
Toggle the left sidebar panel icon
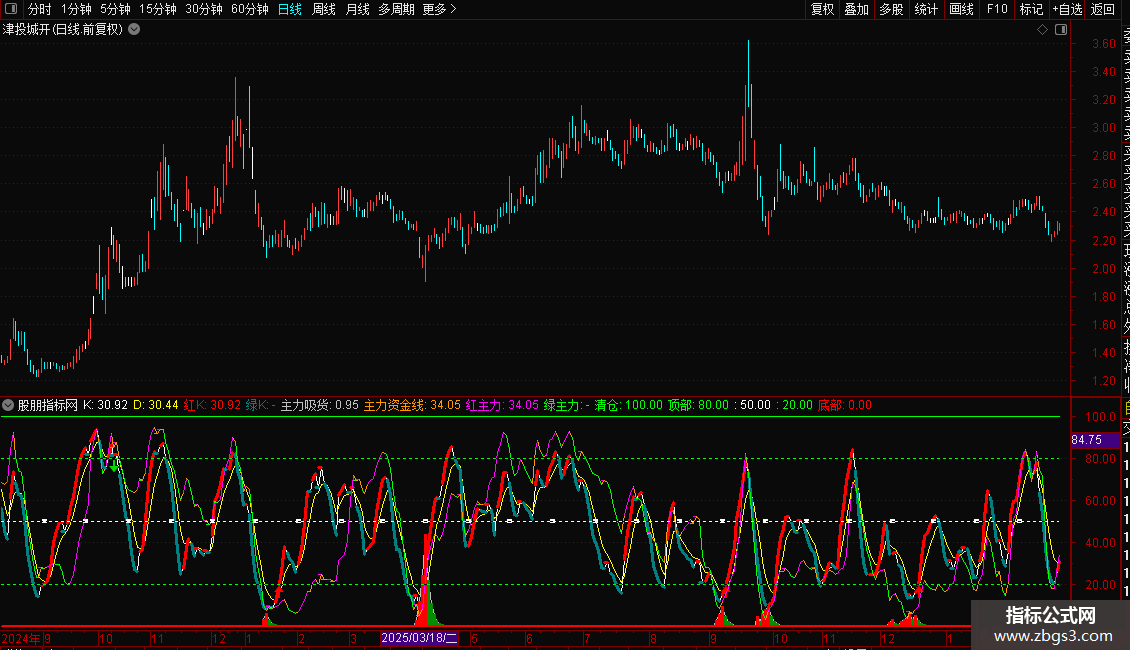[9, 9]
